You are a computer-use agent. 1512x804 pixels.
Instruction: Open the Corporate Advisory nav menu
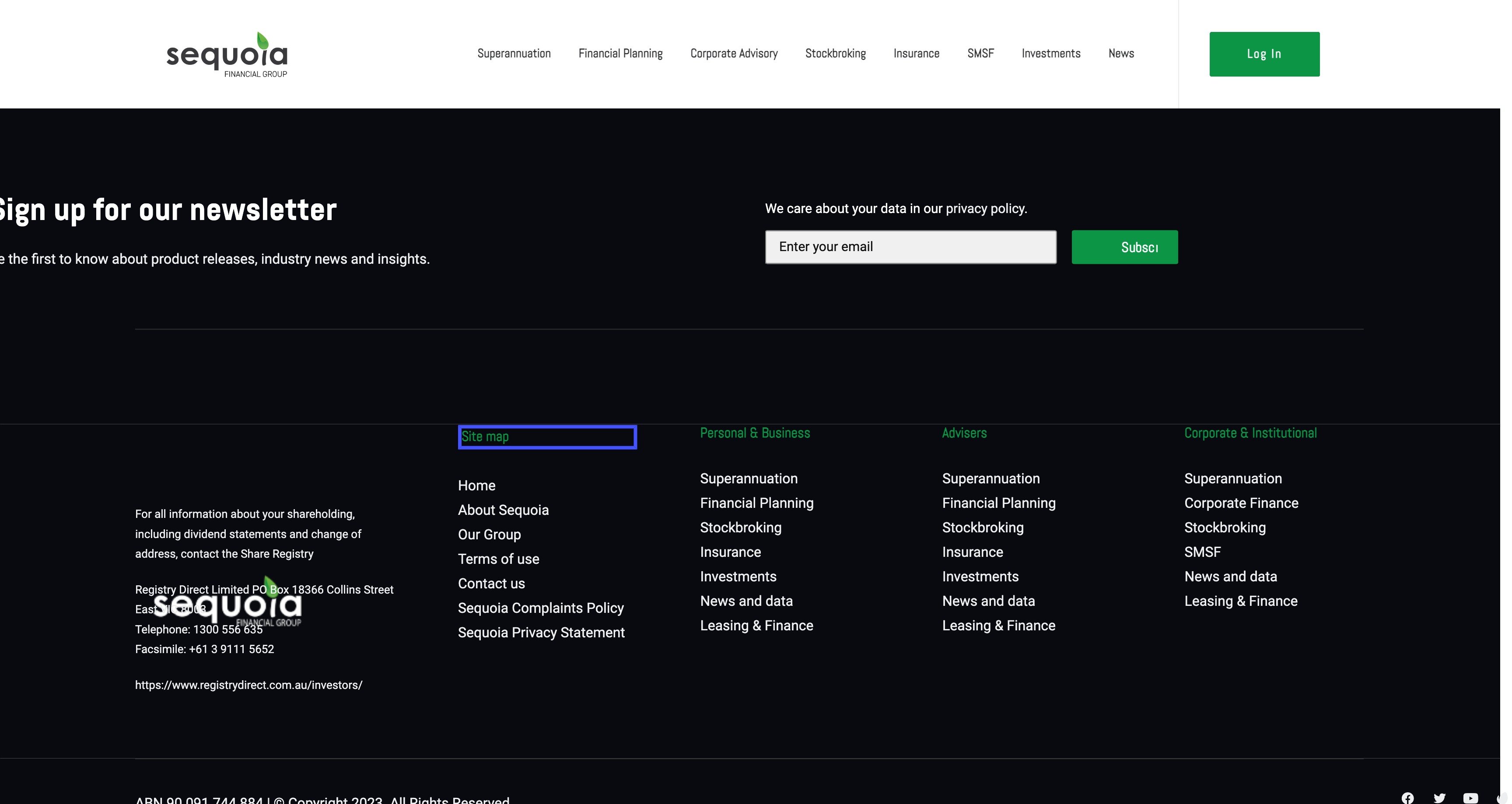click(x=734, y=53)
